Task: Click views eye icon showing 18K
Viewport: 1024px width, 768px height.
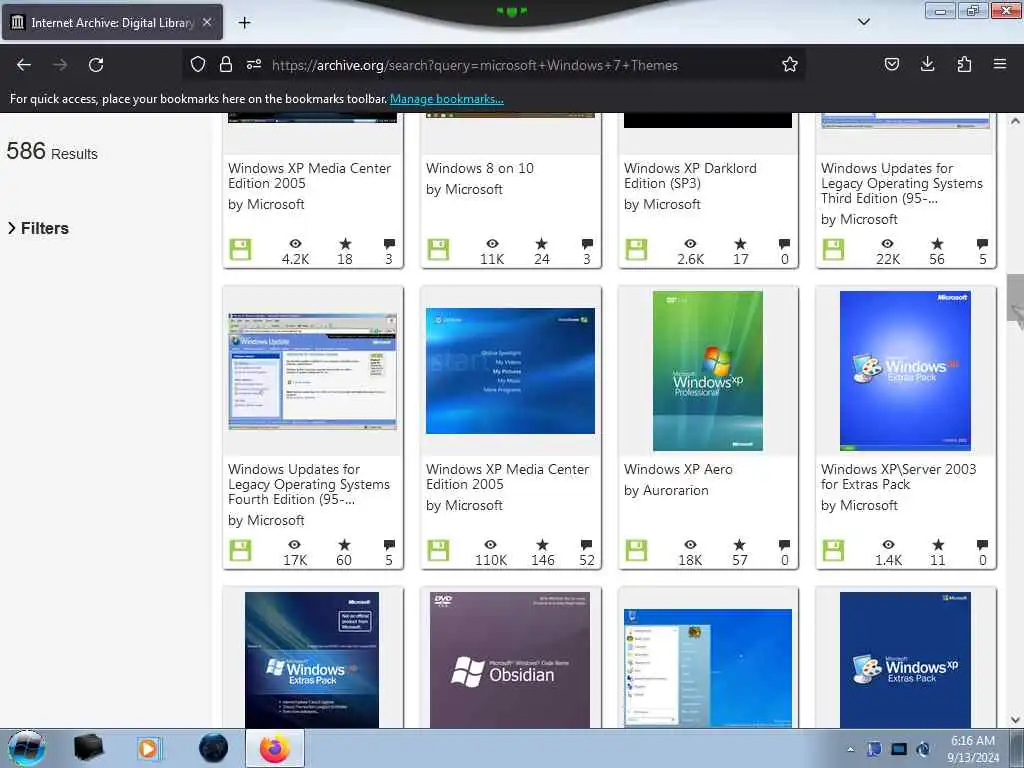Action: (x=690, y=545)
